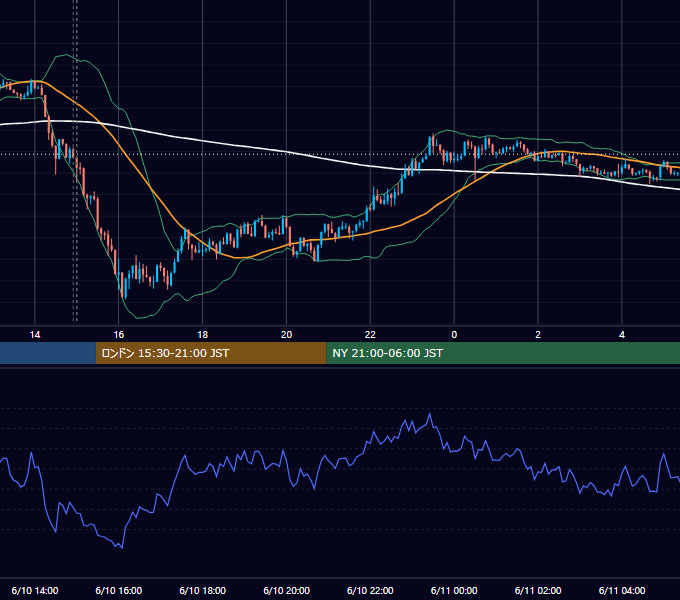Click the 22 hour axis label
680x600 pixels.
tap(370, 335)
